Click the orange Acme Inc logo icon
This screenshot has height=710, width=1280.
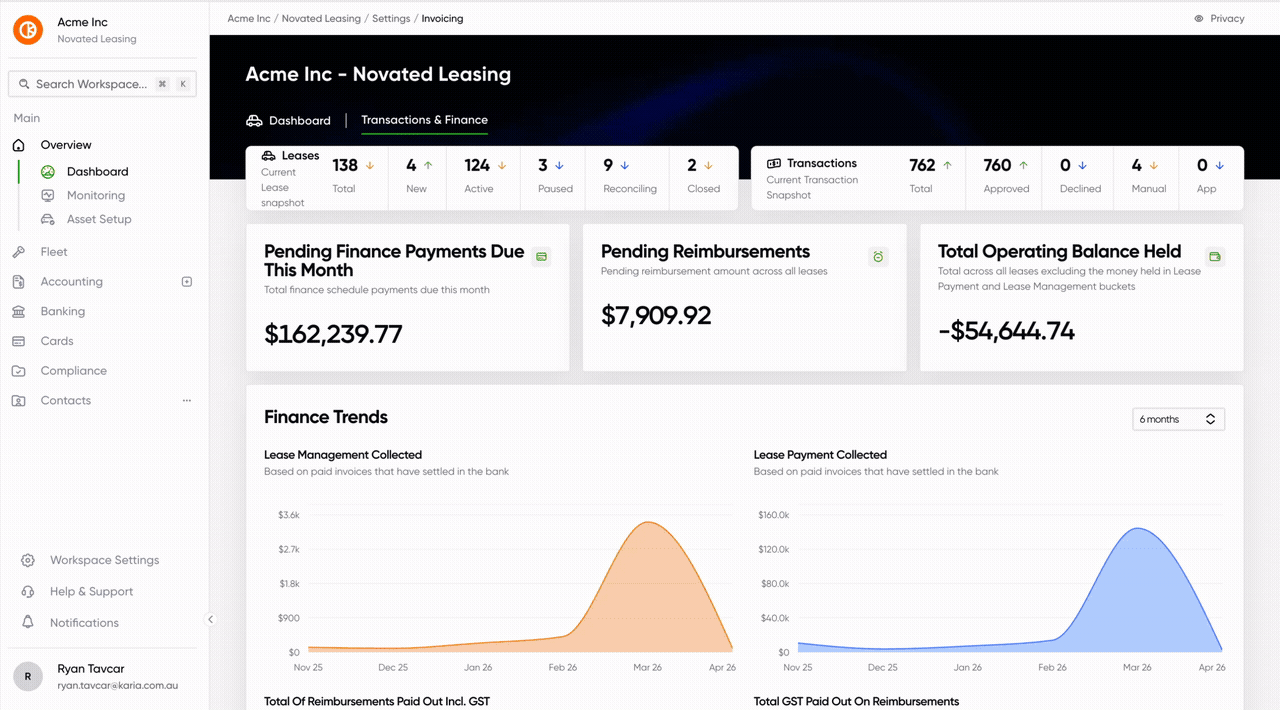point(28,30)
